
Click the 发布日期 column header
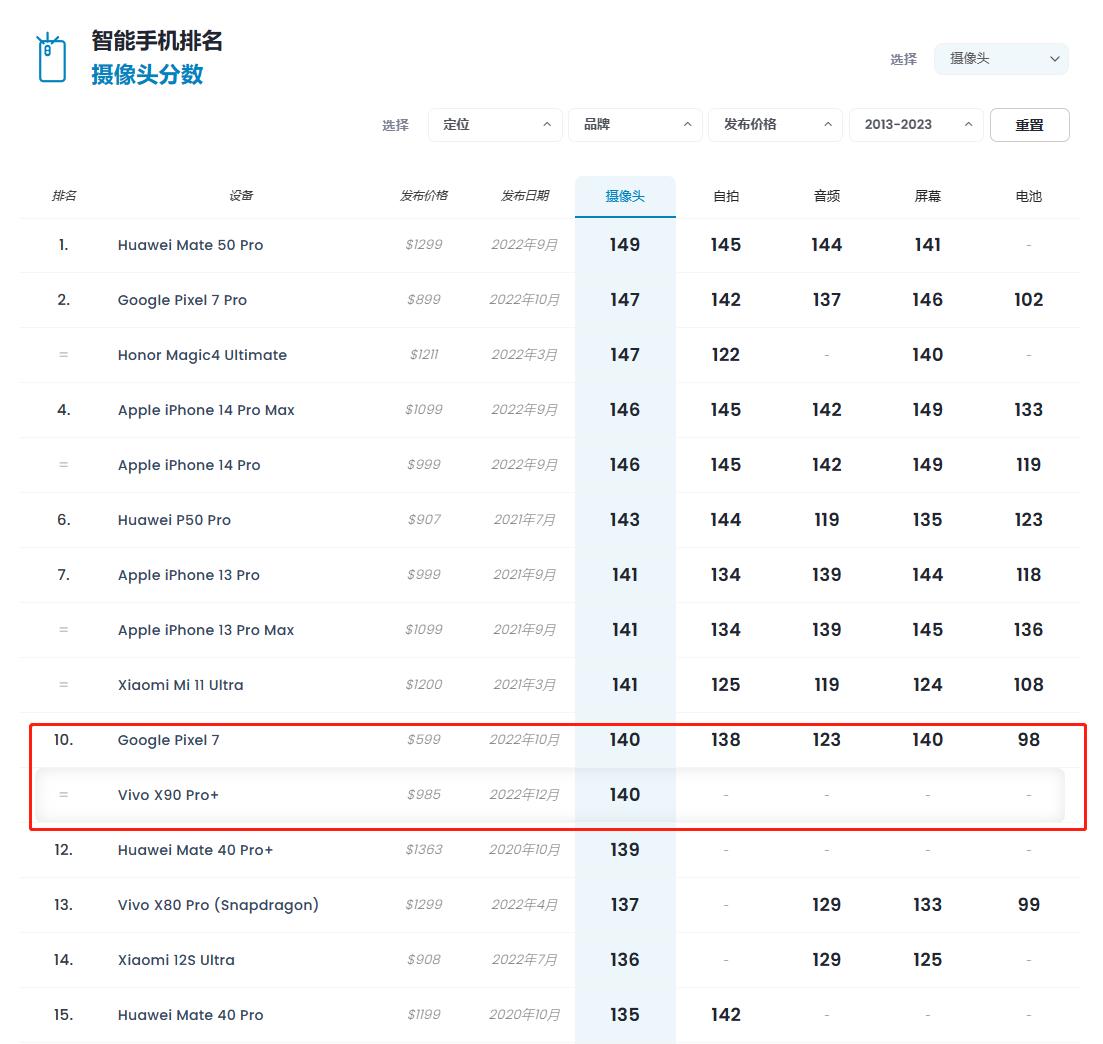525,196
